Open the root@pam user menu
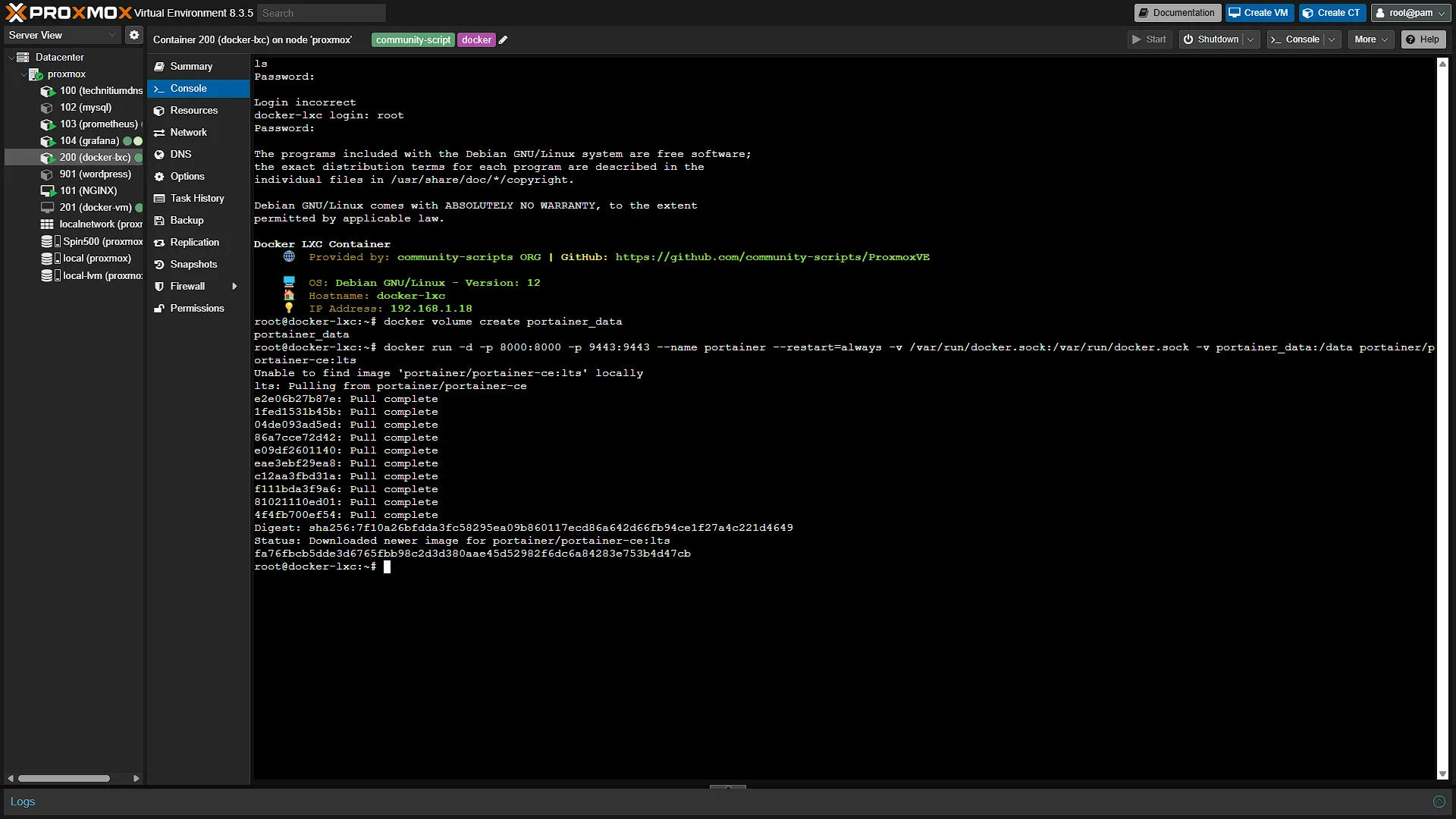The width and height of the screenshot is (1456, 819). pos(1411,13)
